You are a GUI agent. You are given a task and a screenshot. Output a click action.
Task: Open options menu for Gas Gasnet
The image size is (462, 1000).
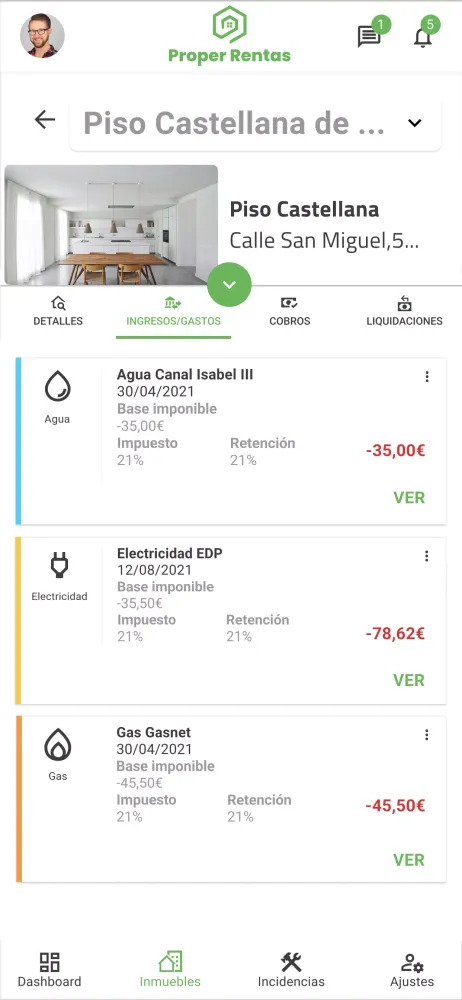point(427,735)
